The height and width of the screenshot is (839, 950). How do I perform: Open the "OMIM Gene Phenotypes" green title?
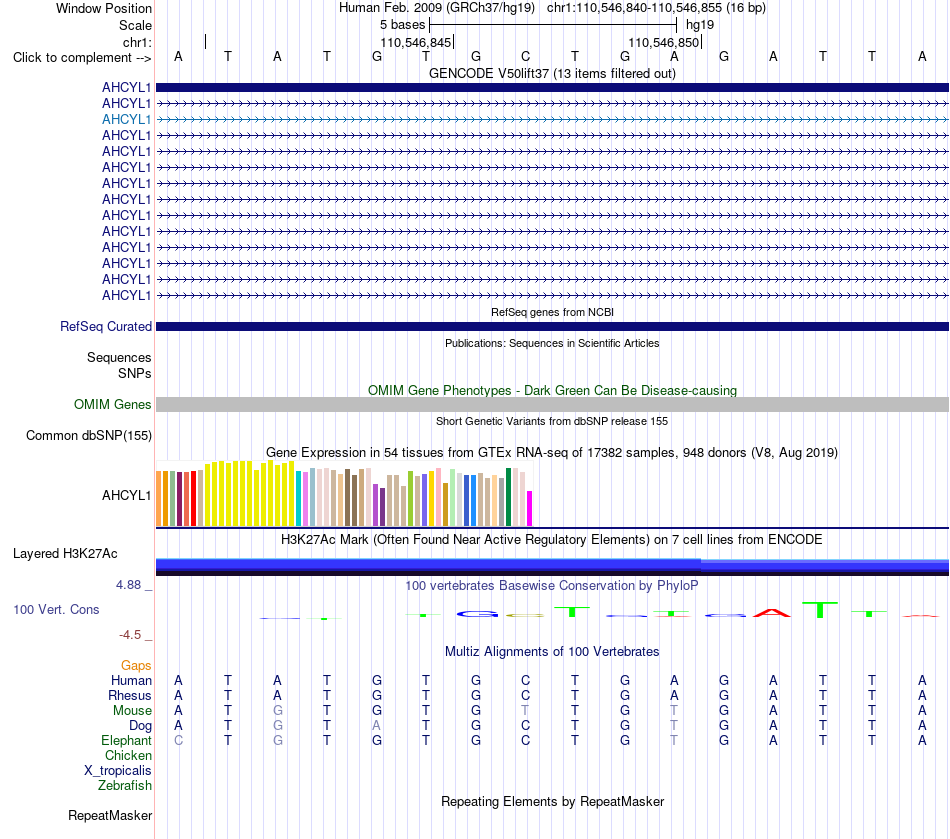(552, 390)
